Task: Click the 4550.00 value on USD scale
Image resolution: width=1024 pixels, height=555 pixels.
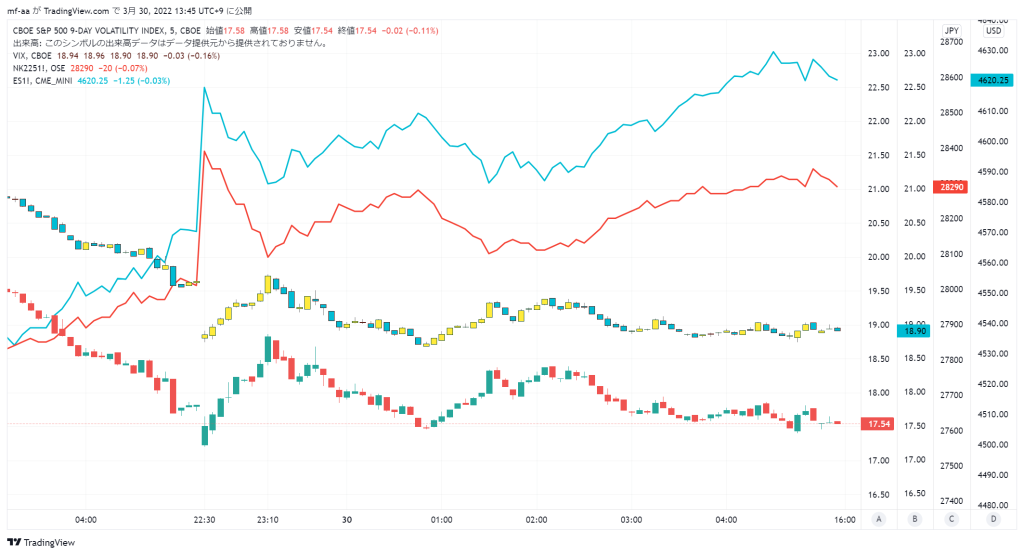Action: (993, 293)
